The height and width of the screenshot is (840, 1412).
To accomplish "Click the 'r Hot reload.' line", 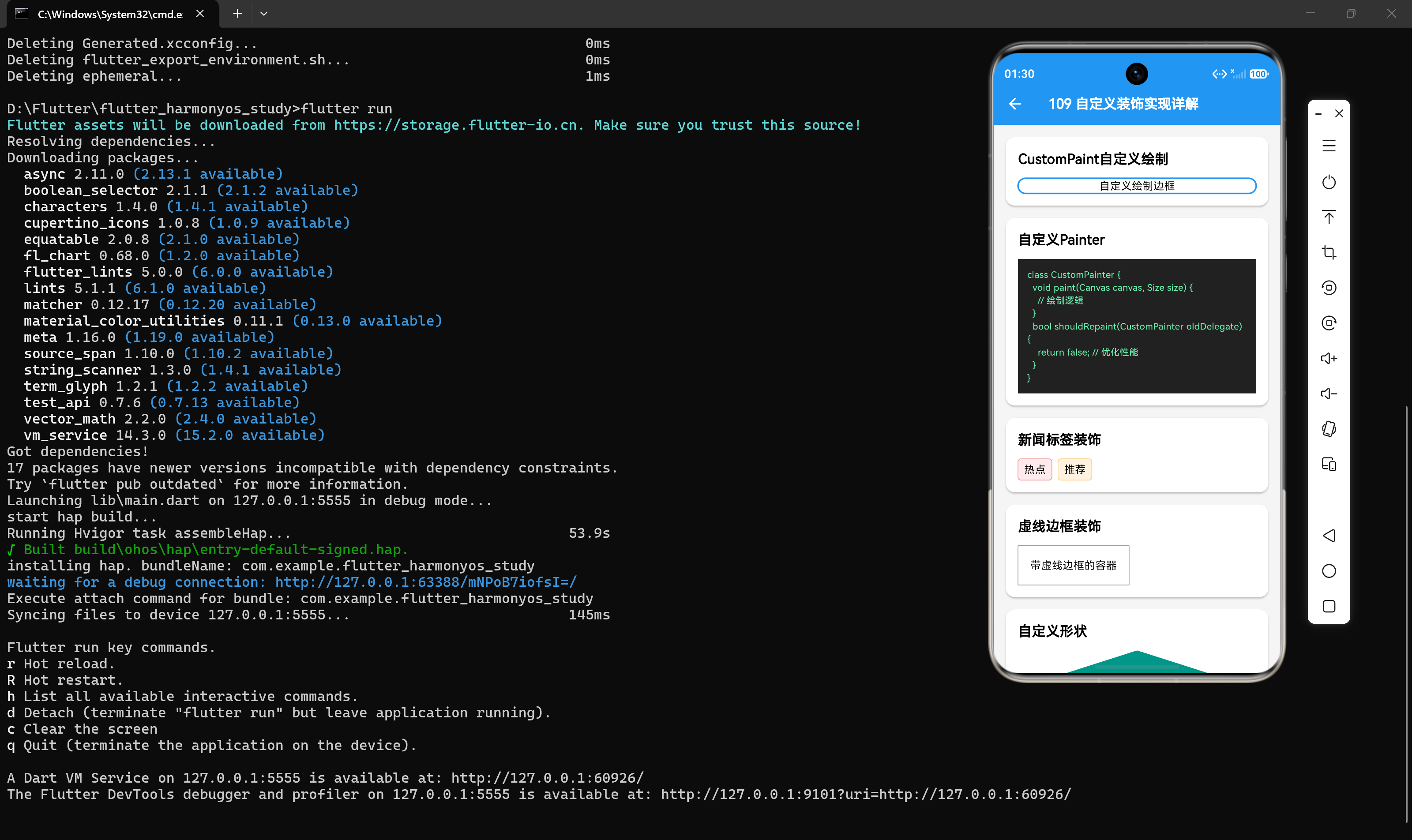I will click(60, 664).
